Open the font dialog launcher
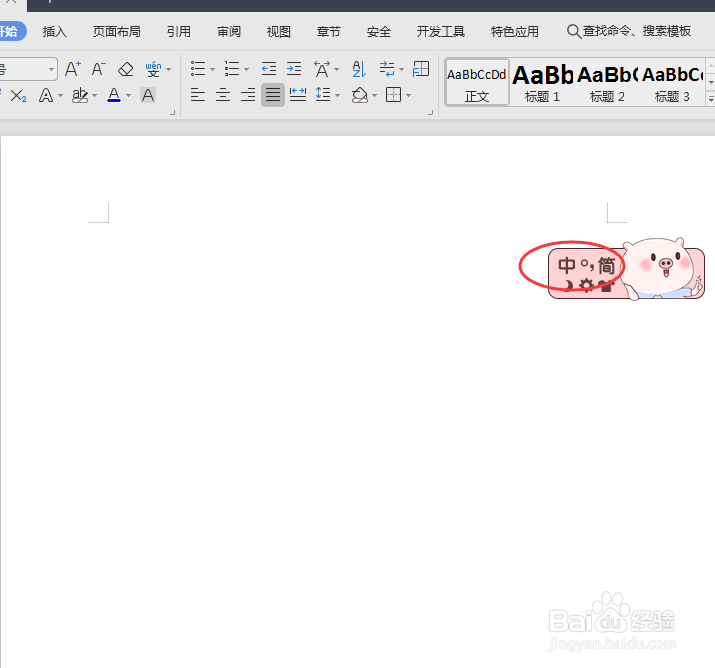 coord(172,112)
